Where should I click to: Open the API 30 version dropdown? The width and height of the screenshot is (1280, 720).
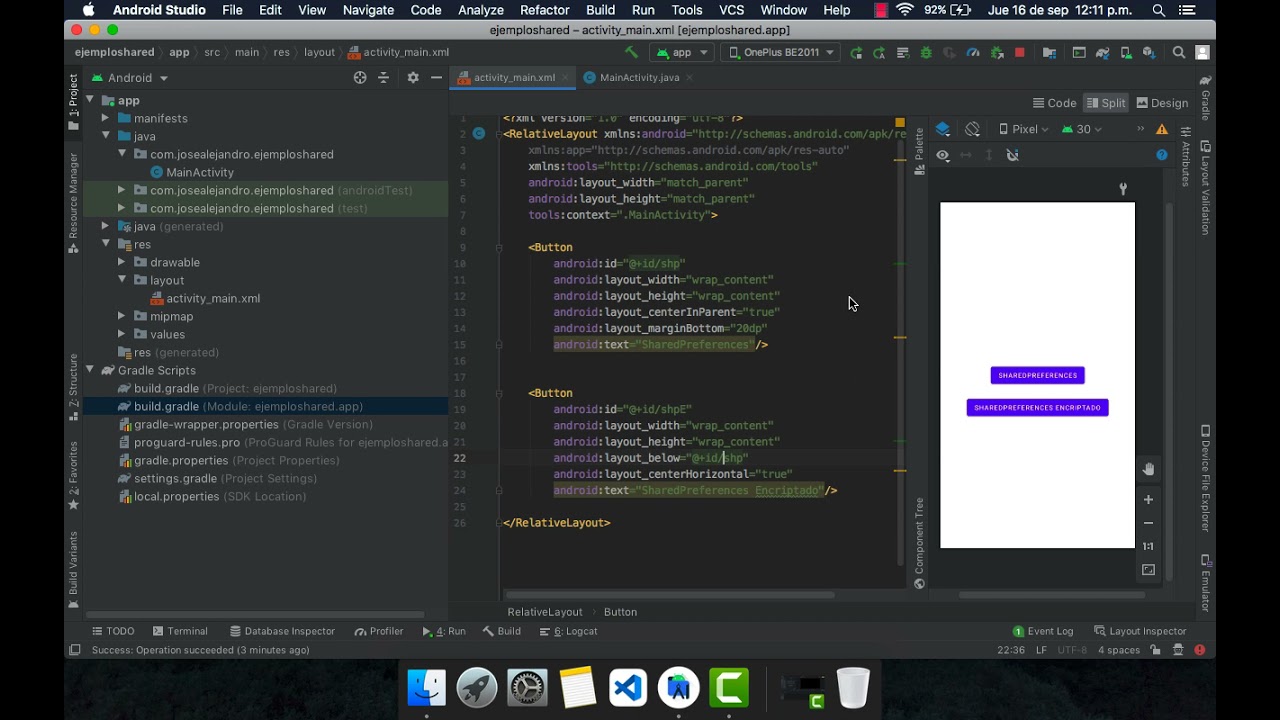coord(1082,129)
